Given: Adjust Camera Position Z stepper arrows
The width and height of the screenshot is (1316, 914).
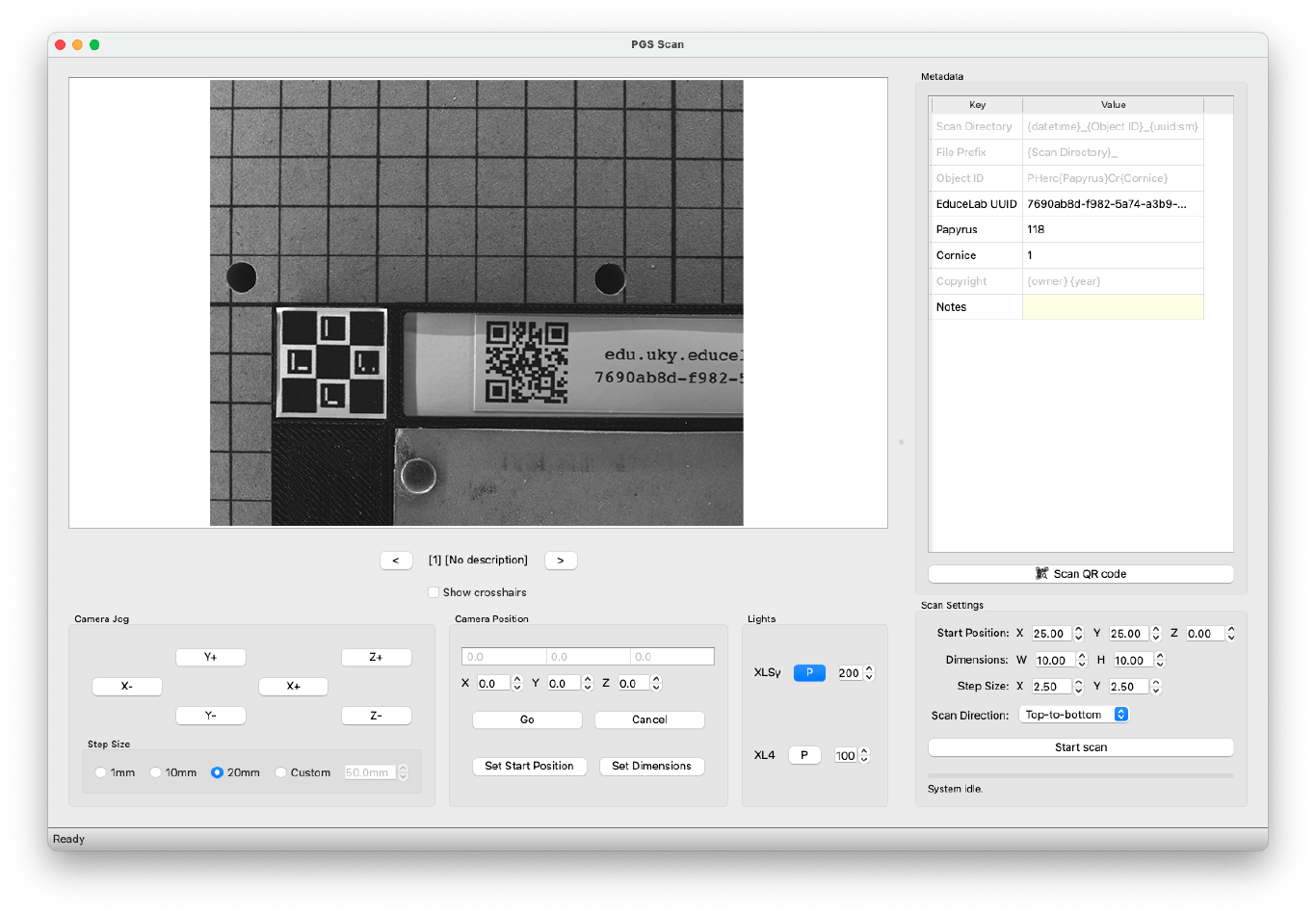Looking at the screenshot, I should tap(656, 684).
